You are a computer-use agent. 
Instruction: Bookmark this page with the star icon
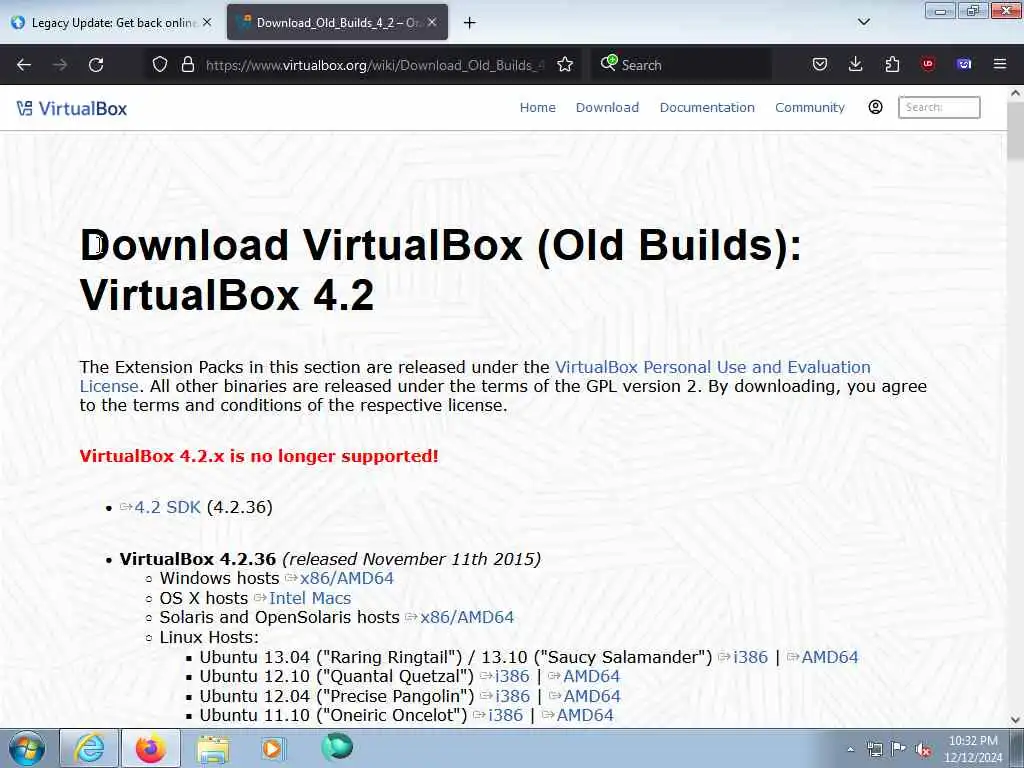pyautogui.click(x=565, y=65)
